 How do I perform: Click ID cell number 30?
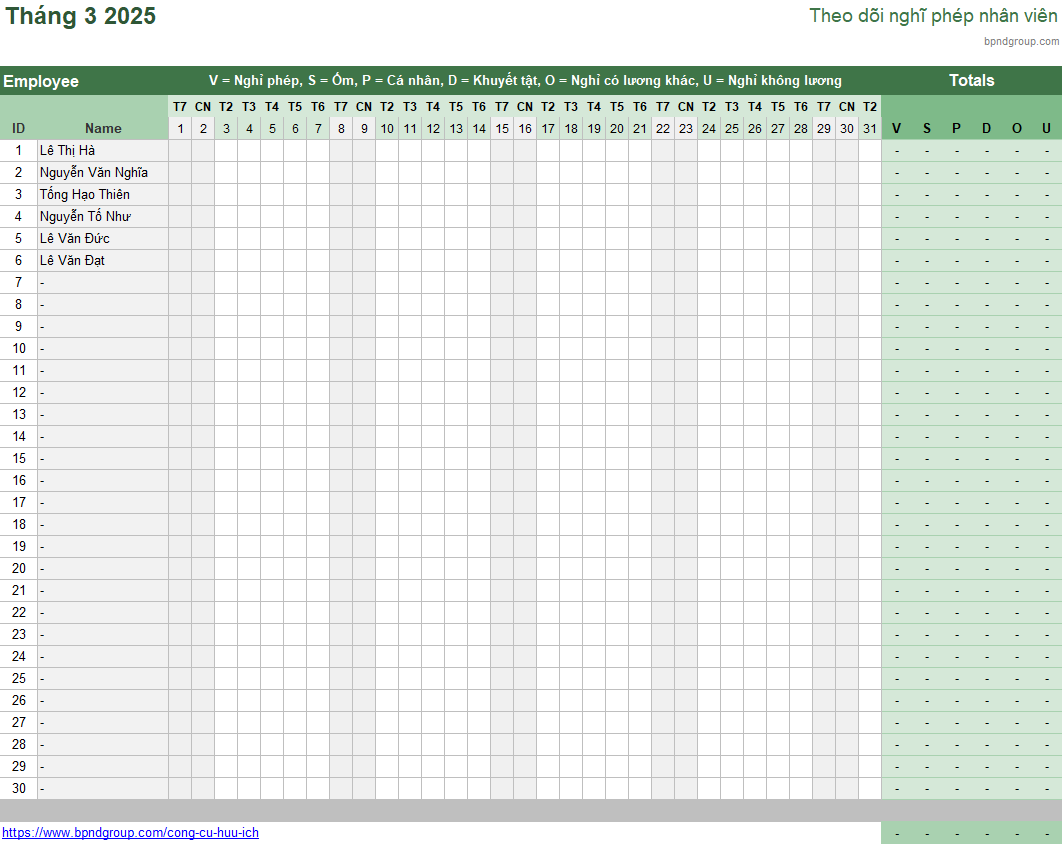click(18, 789)
